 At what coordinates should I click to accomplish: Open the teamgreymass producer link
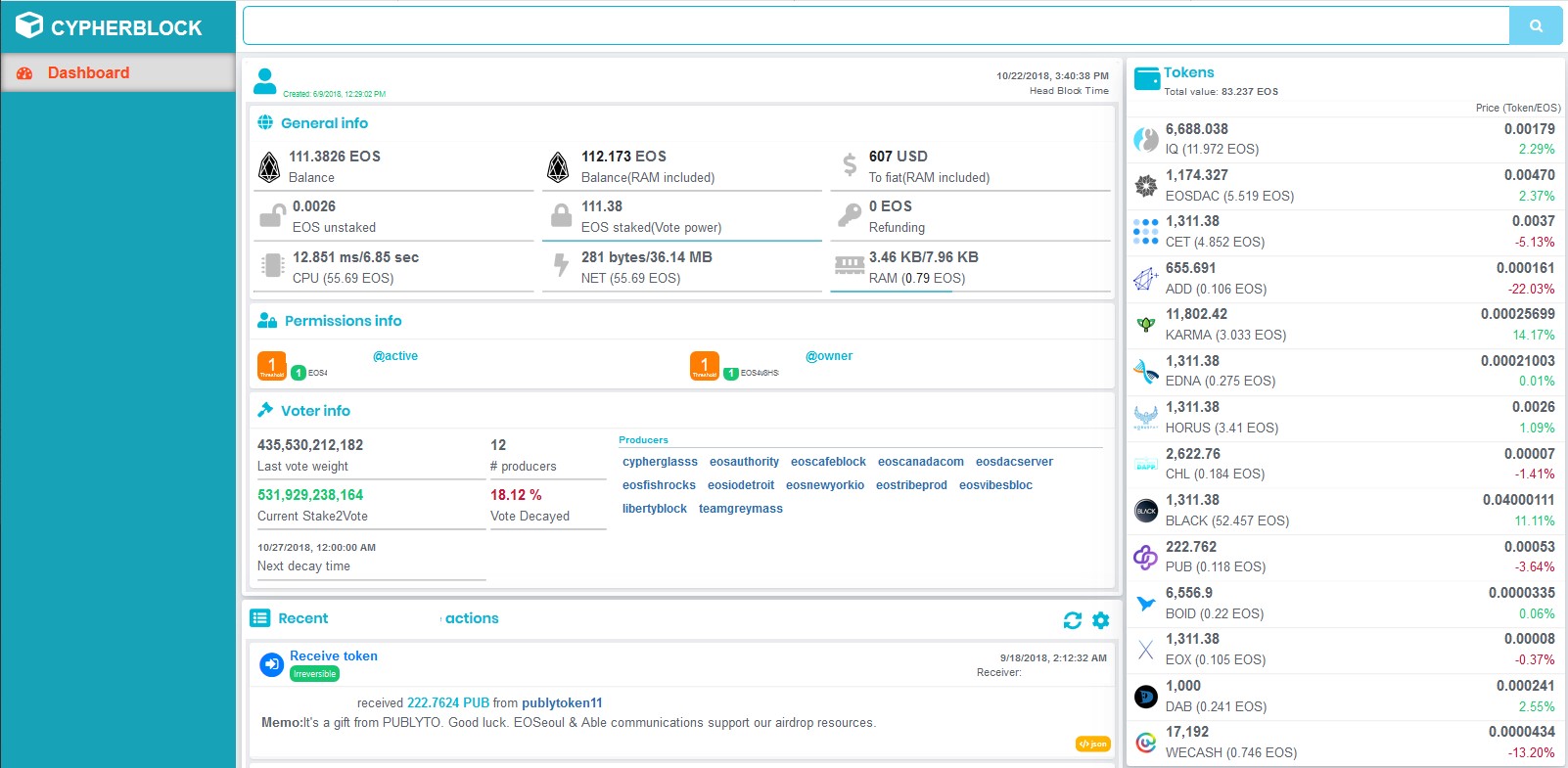tap(741, 509)
